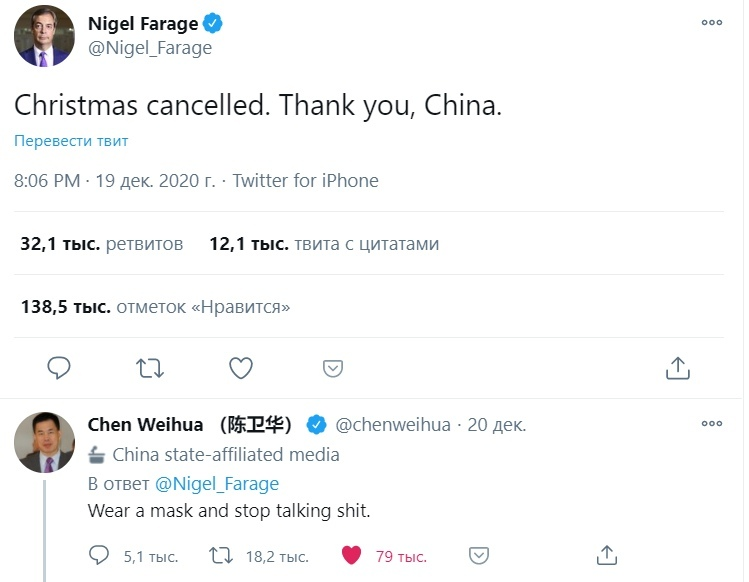Screen dimensions: 749x582
Task: Reply to Chen Weihua's comment
Action: click(x=99, y=555)
